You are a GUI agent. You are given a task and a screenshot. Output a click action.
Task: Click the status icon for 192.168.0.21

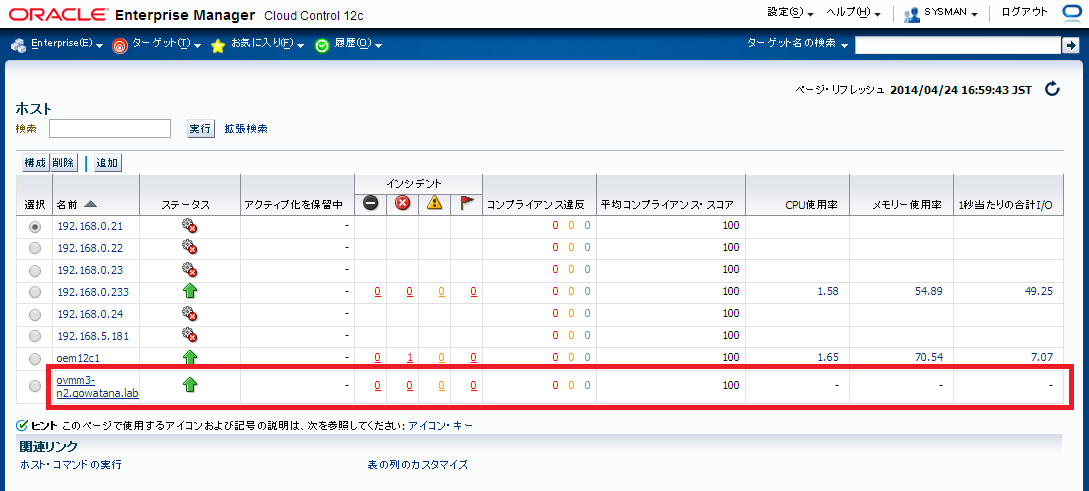tap(190, 226)
